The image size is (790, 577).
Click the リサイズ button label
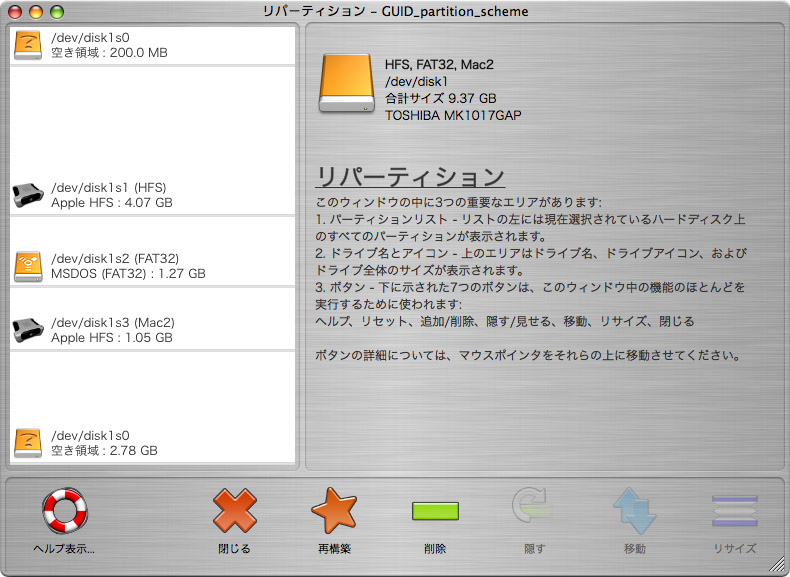point(735,548)
